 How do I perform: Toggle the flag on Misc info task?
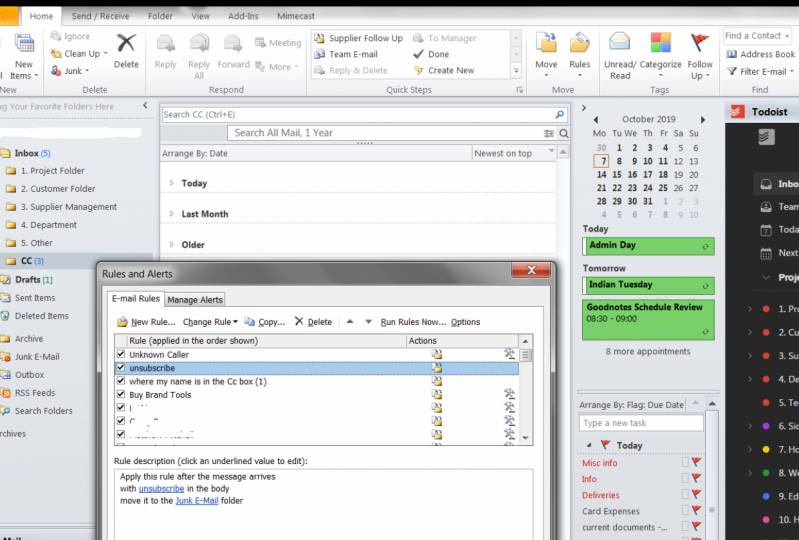[x=696, y=462]
